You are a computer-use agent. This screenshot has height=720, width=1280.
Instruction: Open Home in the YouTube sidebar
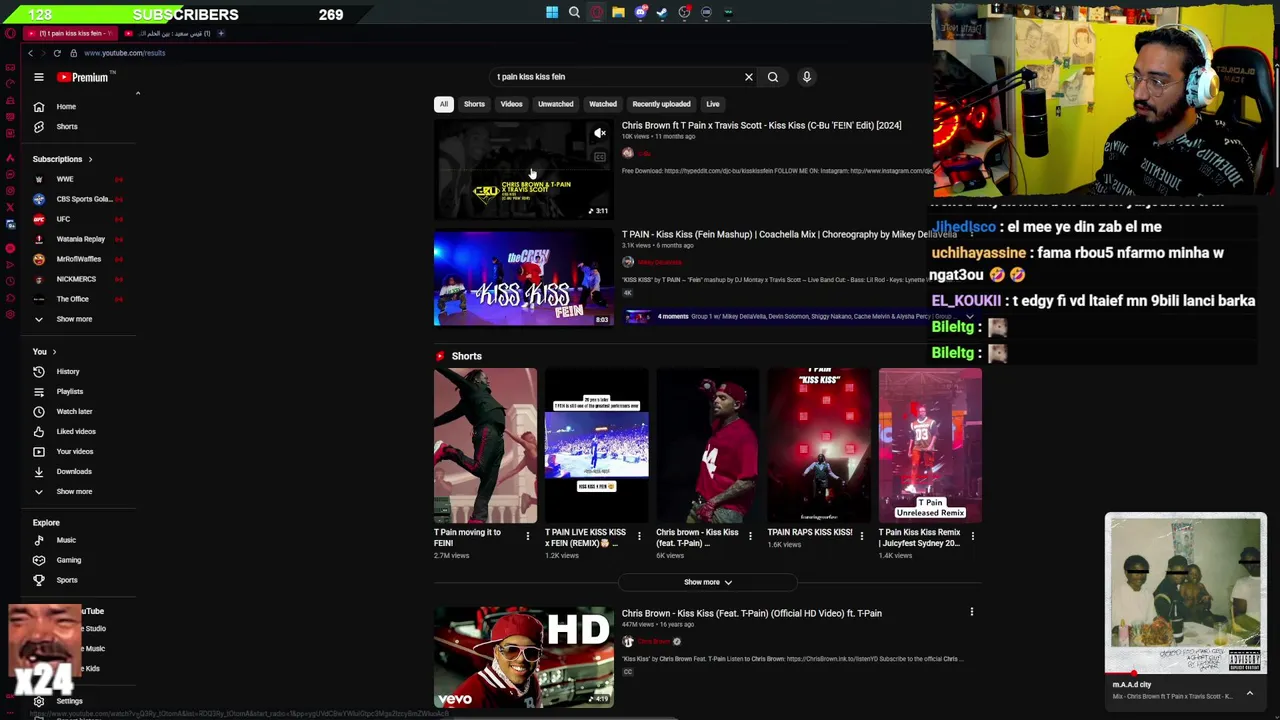click(x=66, y=107)
